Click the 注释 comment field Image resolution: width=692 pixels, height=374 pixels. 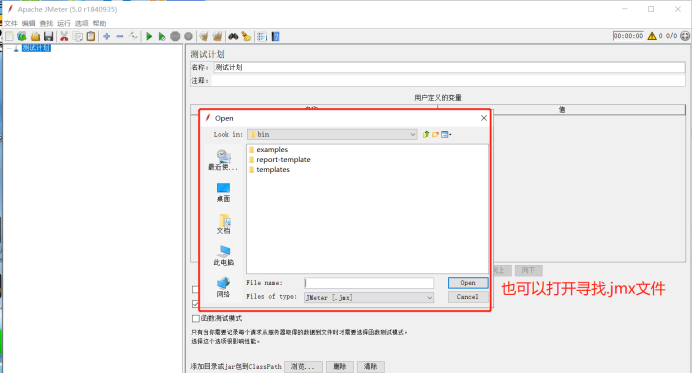448,81
